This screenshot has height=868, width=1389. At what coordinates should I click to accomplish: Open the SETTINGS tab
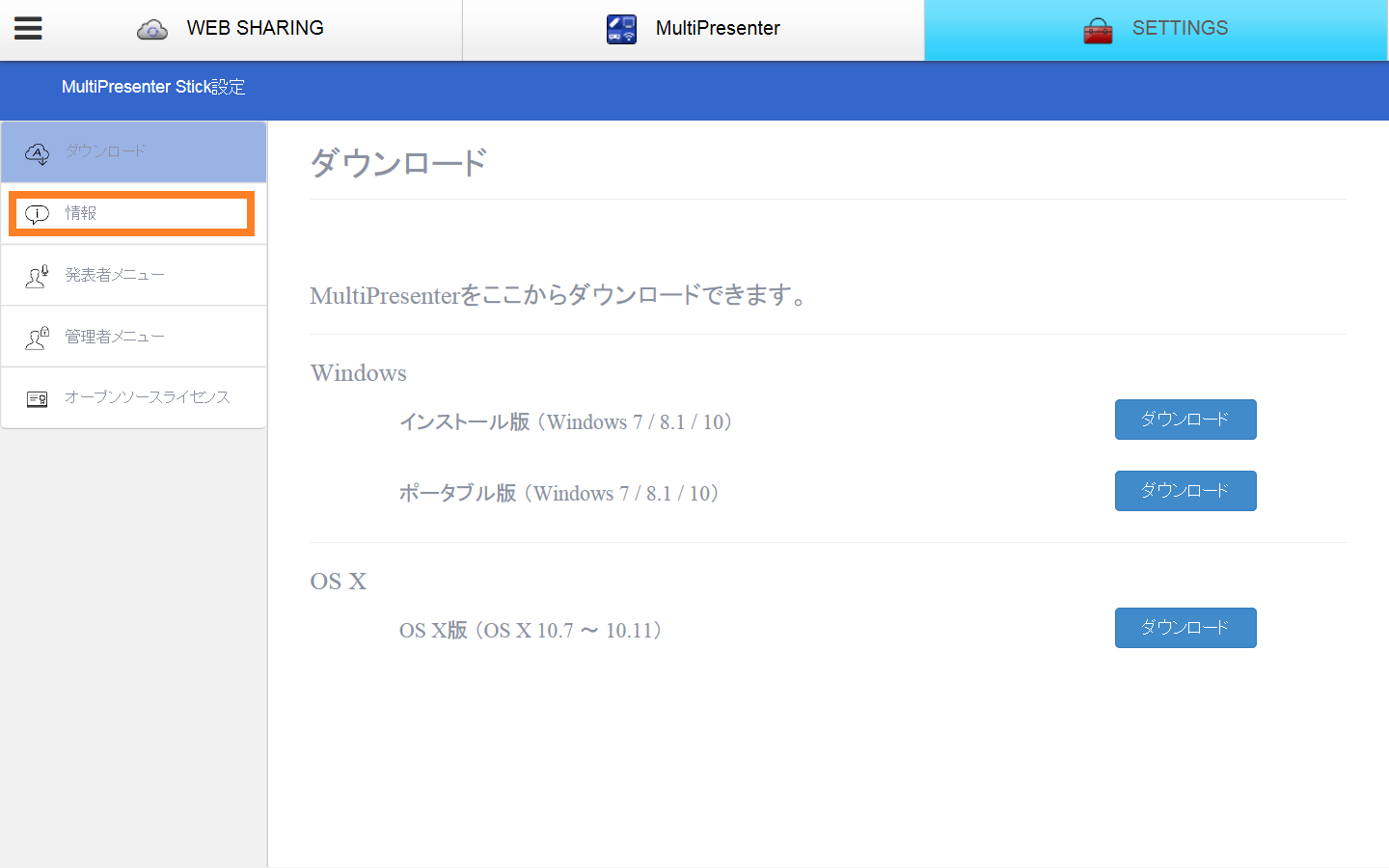(x=1179, y=28)
